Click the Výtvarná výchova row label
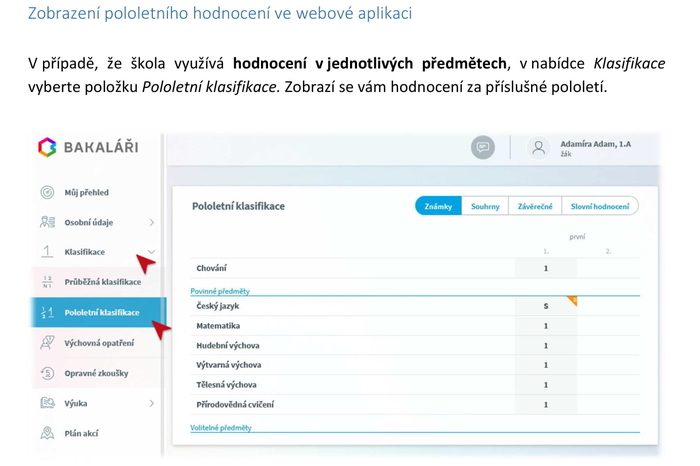The height and width of the screenshot is (466, 700). [x=229, y=365]
